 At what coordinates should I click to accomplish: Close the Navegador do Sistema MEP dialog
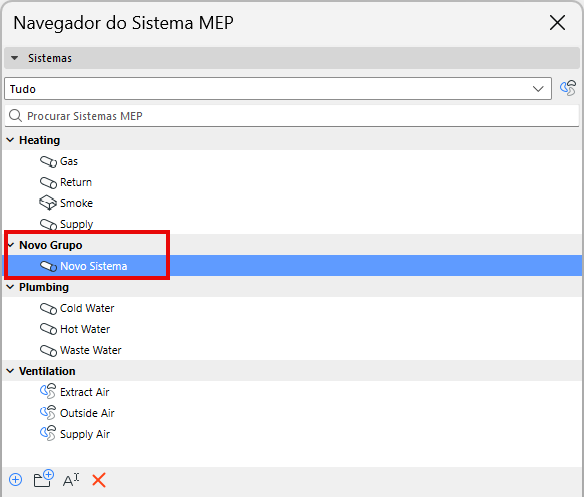558,23
